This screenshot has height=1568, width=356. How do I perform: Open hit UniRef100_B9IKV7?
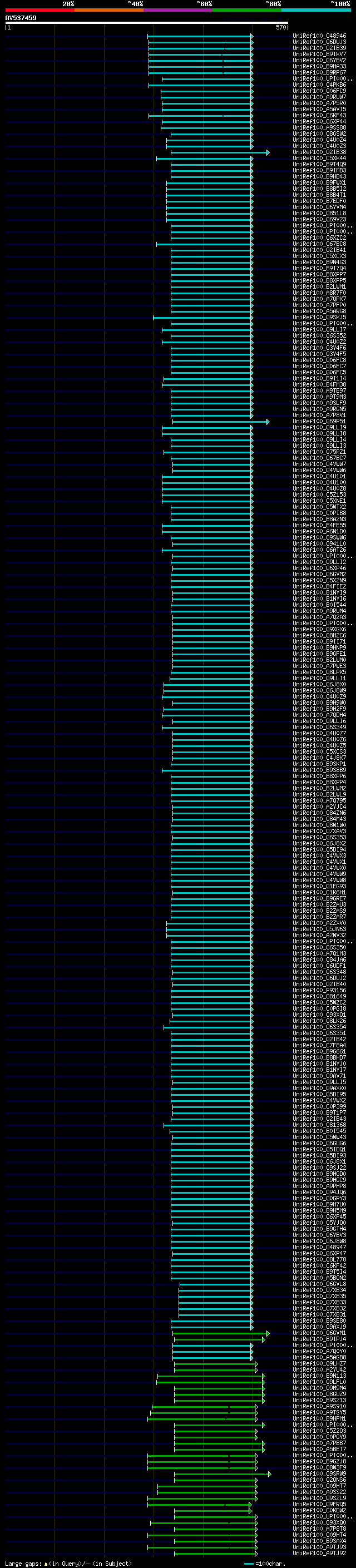tap(319, 54)
